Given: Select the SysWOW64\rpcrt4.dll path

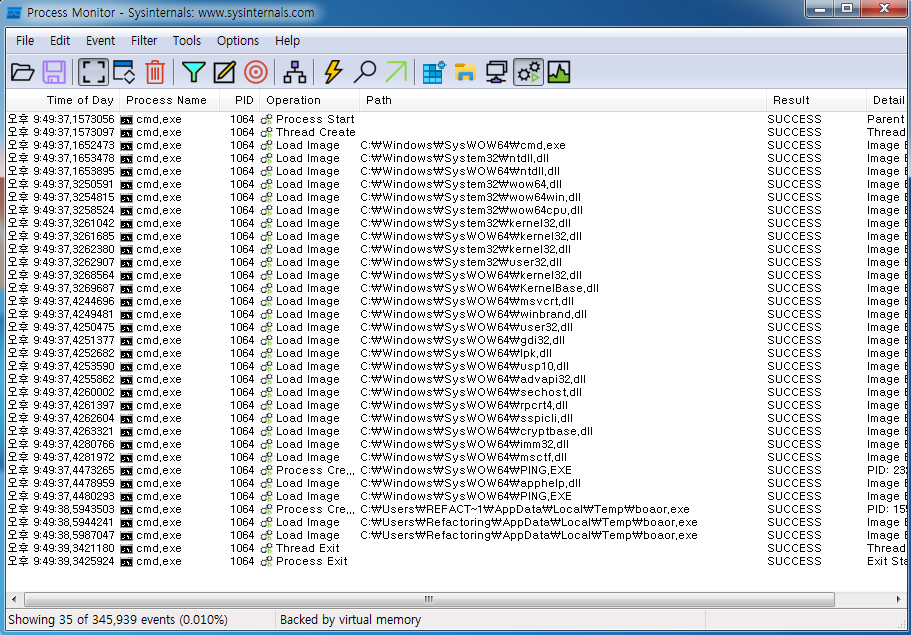Looking at the screenshot, I should click(x=464, y=405).
